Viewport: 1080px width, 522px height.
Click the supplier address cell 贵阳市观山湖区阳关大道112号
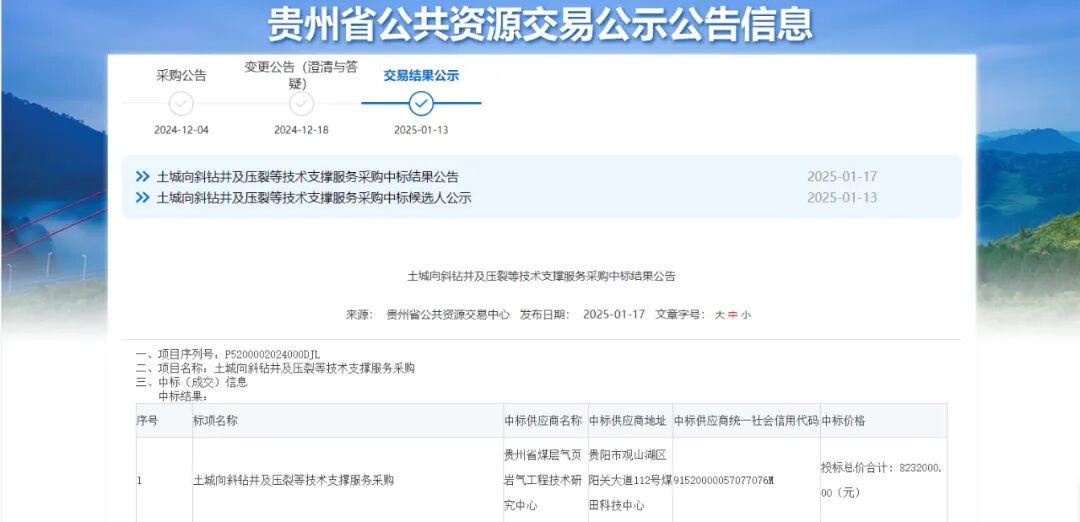click(x=630, y=481)
